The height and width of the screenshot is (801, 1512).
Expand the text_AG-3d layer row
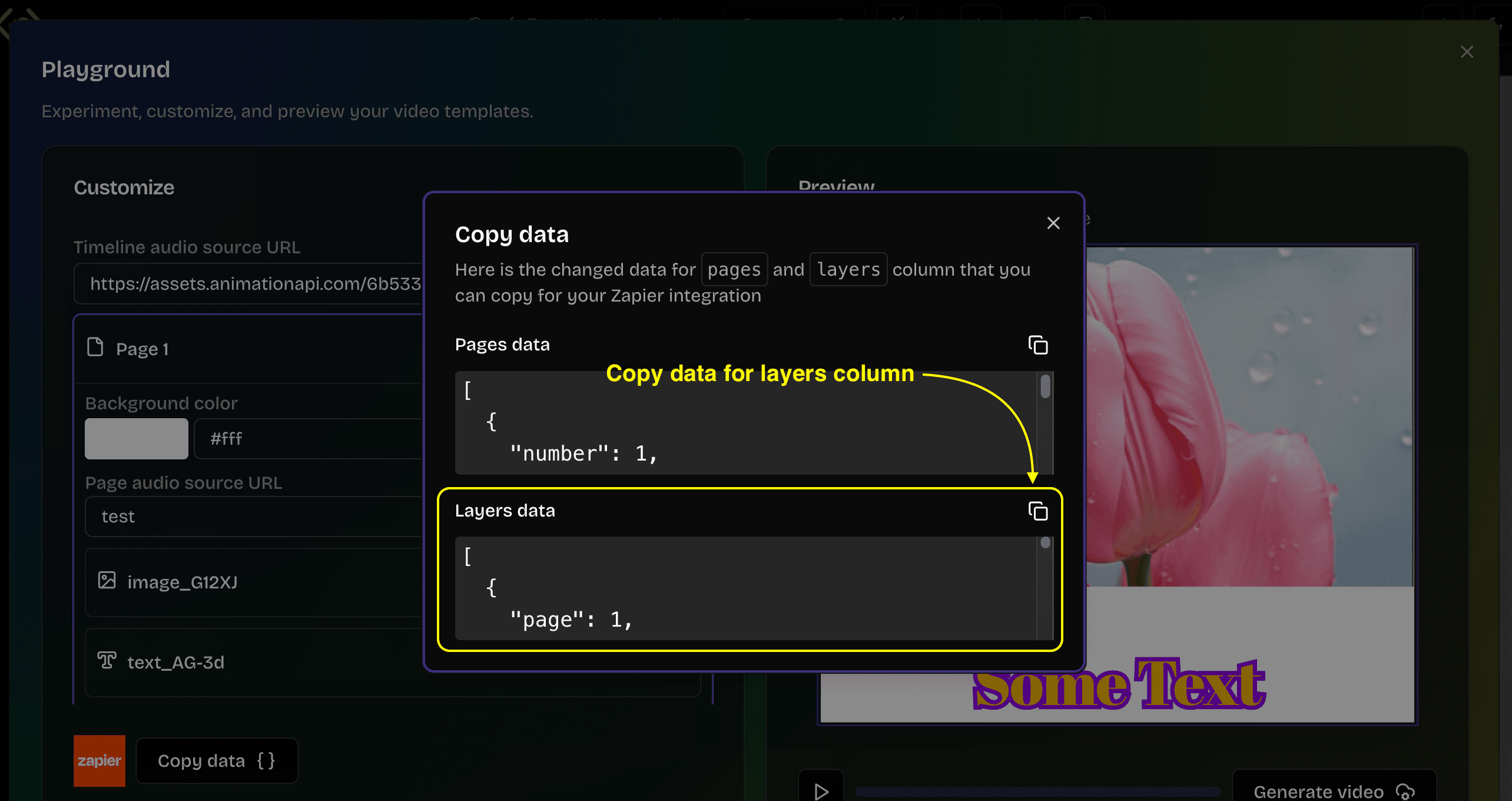175,662
